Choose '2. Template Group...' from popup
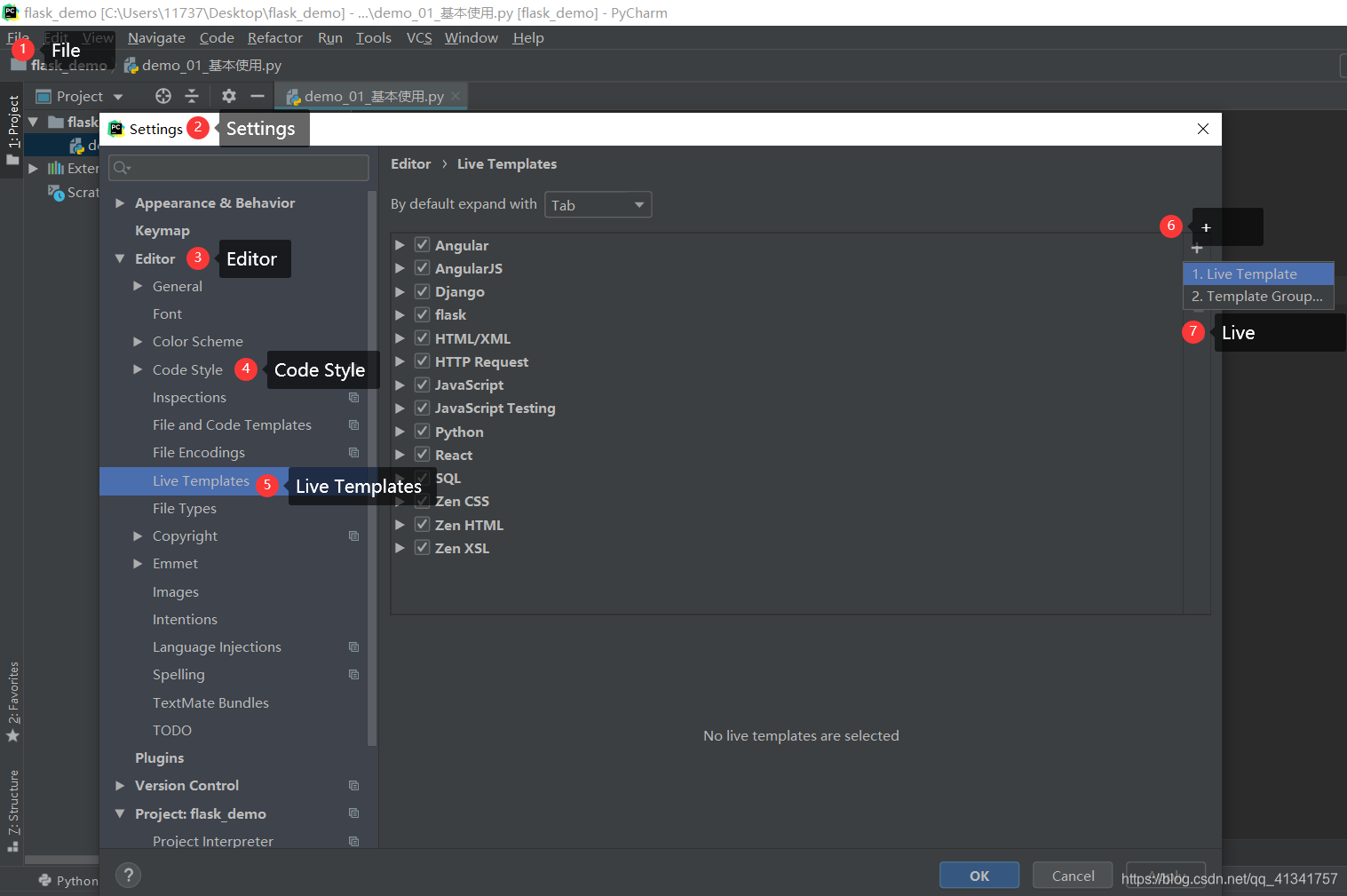The image size is (1347, 896). click(1258, 297)
